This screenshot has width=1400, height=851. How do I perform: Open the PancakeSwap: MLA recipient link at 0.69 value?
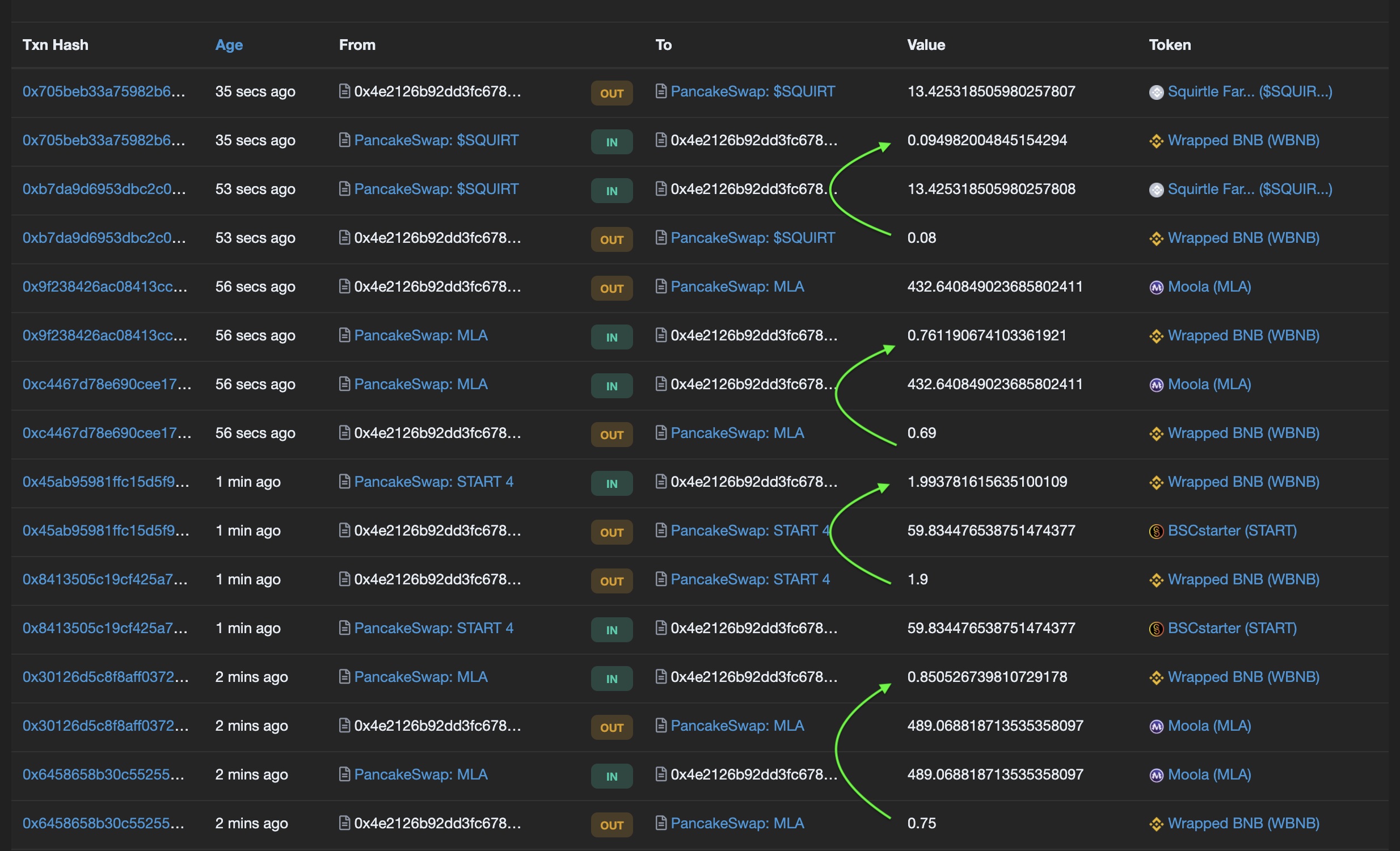[x=737, y=433]
